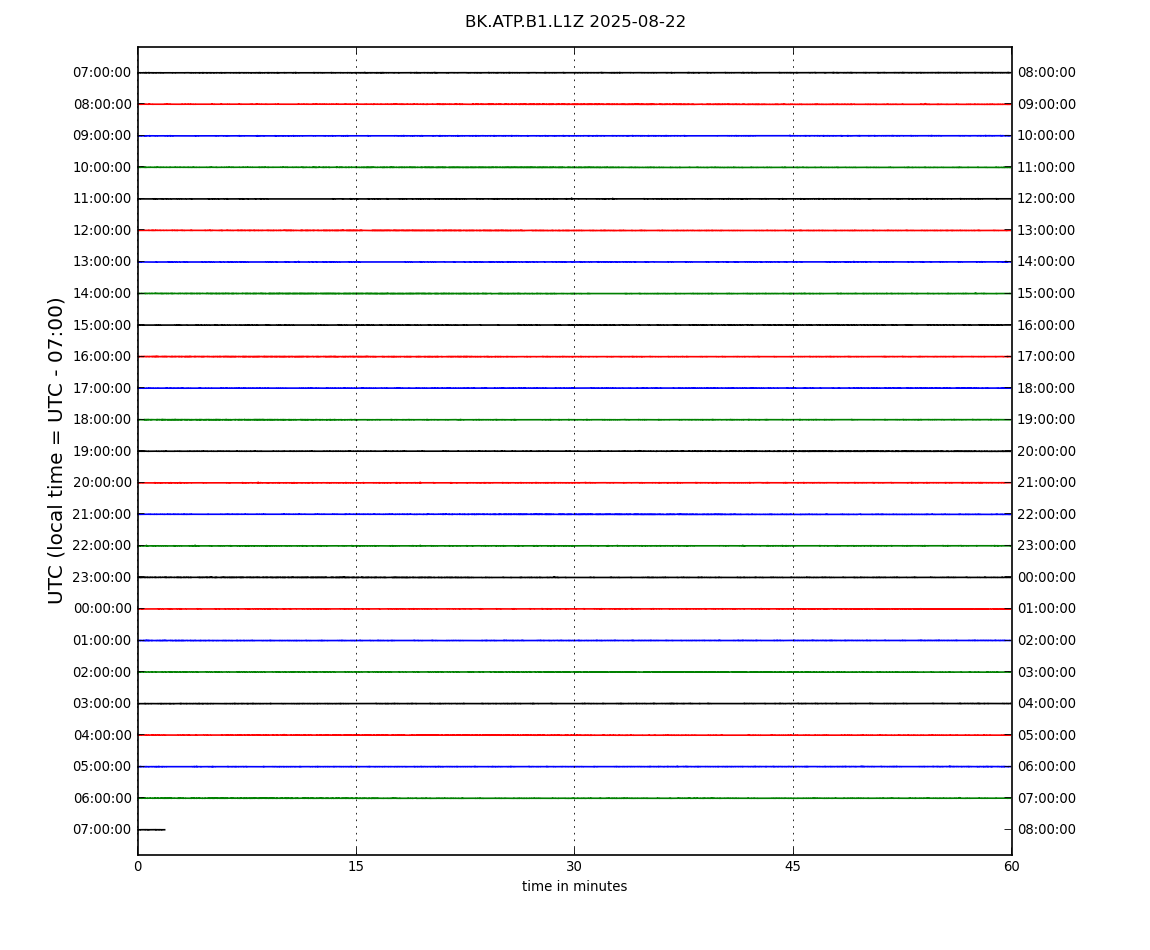Select 00:00:00 start label of red trace

click(103, 609)
